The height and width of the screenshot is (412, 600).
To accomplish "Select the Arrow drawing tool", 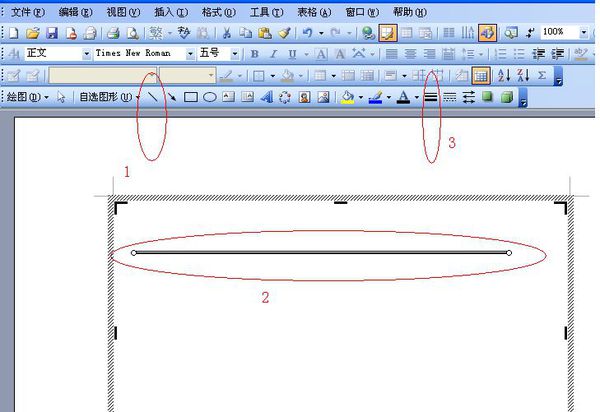I will [172, 97].
